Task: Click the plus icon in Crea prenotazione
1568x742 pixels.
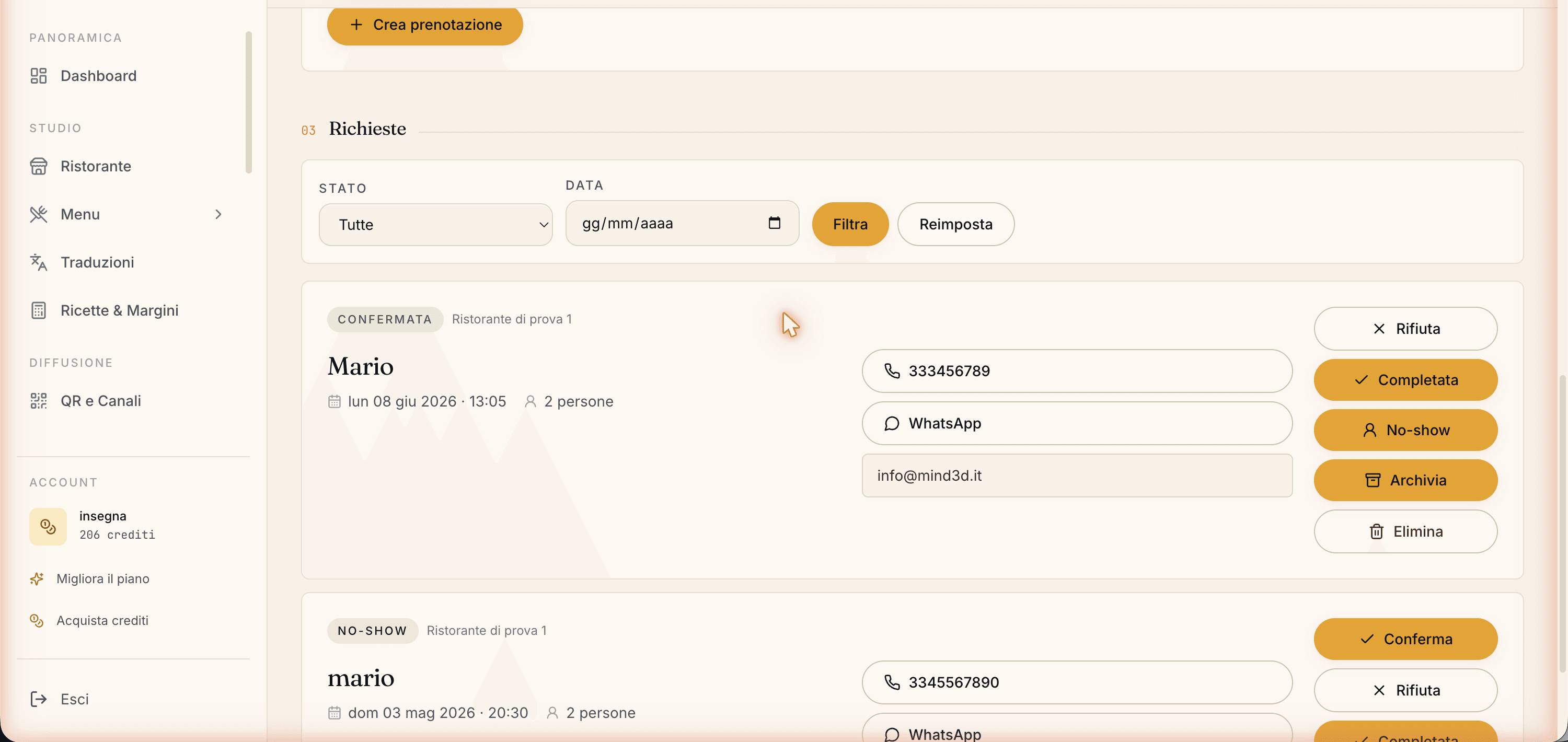Action: coord(356,25)
